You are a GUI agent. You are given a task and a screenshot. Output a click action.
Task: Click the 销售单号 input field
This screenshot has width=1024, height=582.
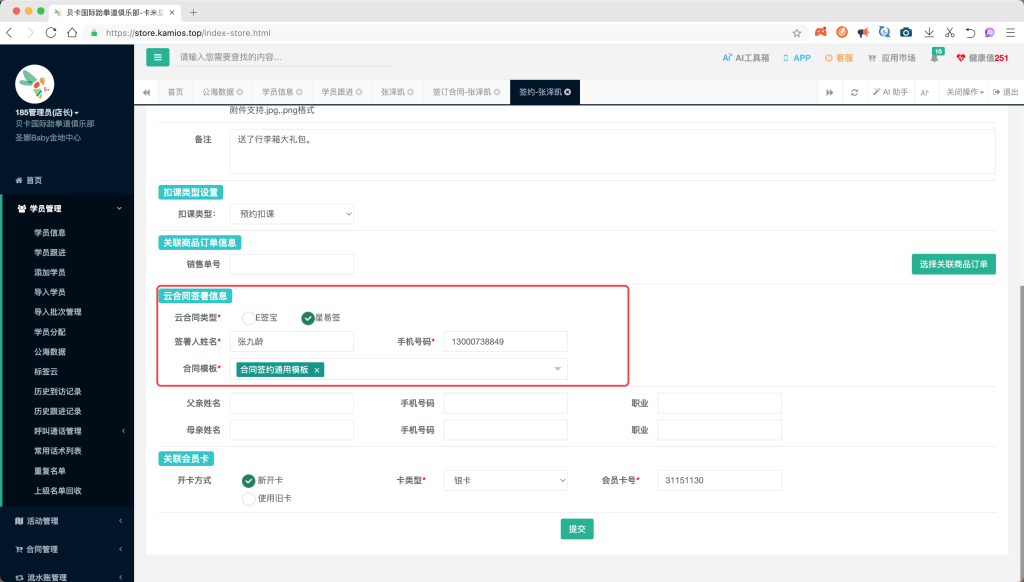coord(292,264)
